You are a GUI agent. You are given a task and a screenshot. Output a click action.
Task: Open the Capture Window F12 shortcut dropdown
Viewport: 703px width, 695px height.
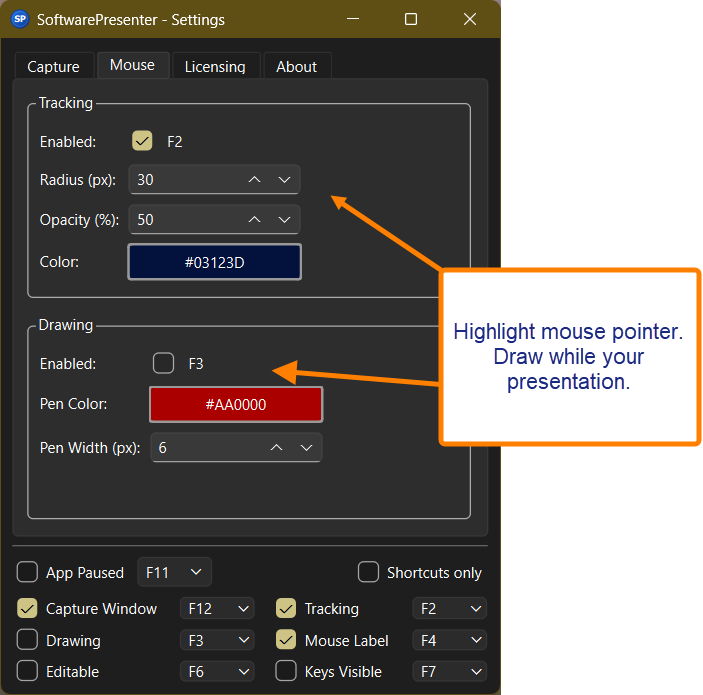(217, 608)
